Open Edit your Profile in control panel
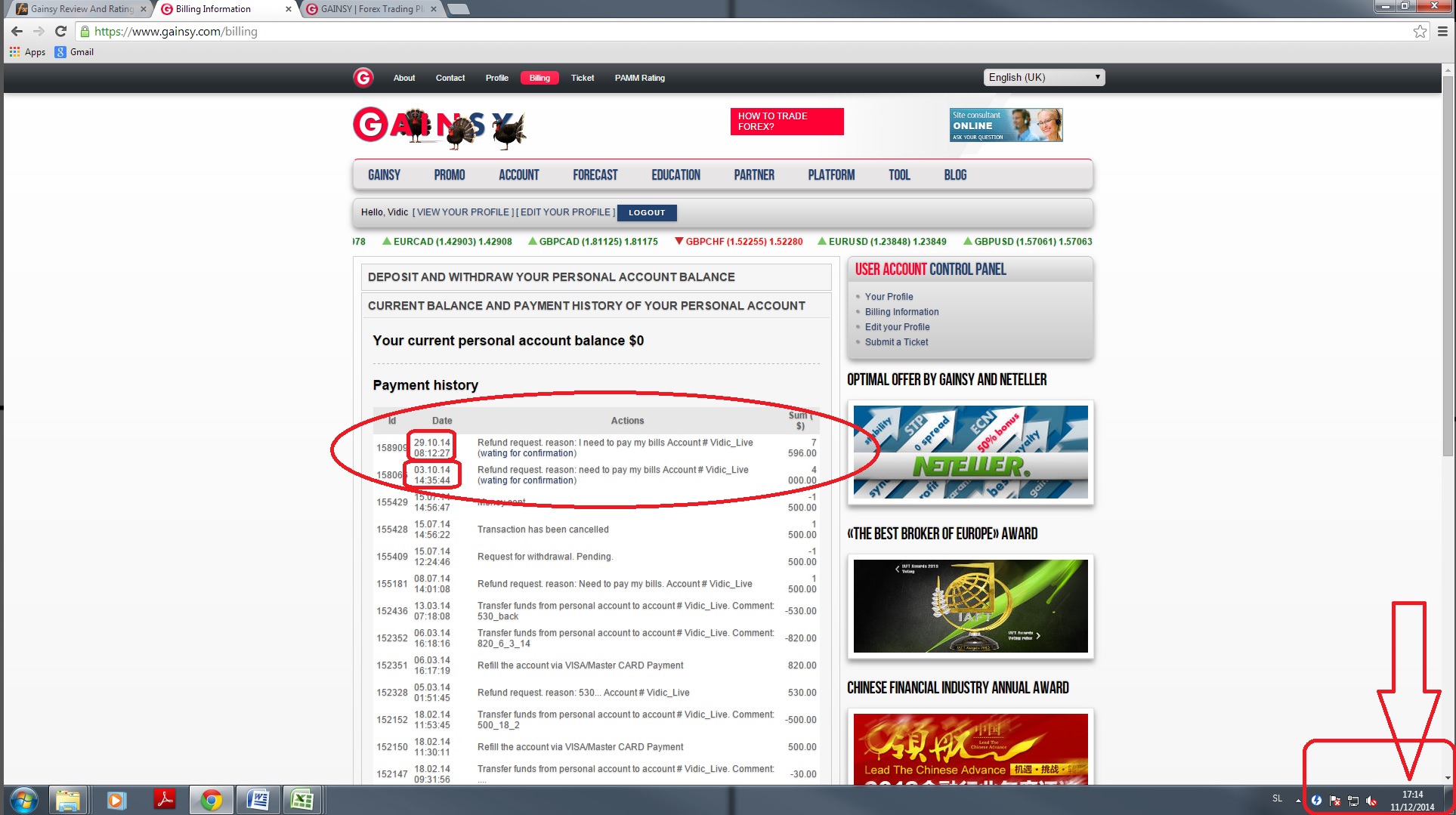 click(x=897, y=327)
